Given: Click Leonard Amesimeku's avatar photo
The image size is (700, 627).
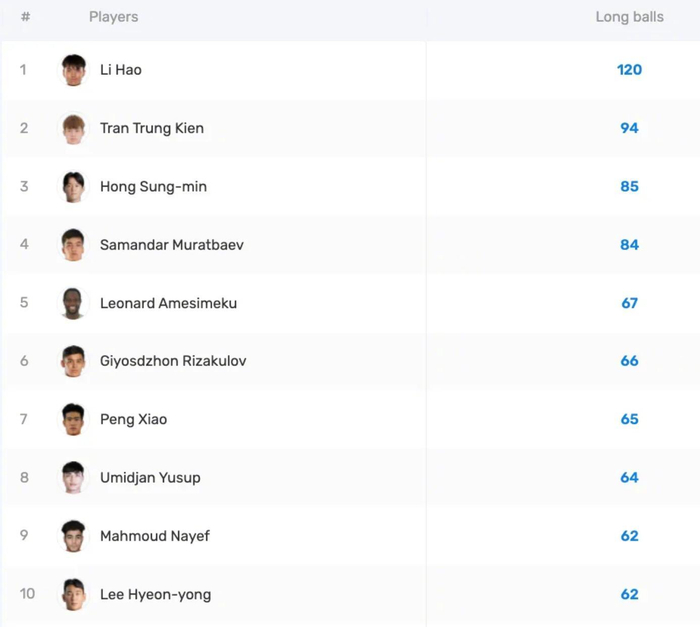Looking at the screenshot, I should pyautogui.click(x=73, y=303).
